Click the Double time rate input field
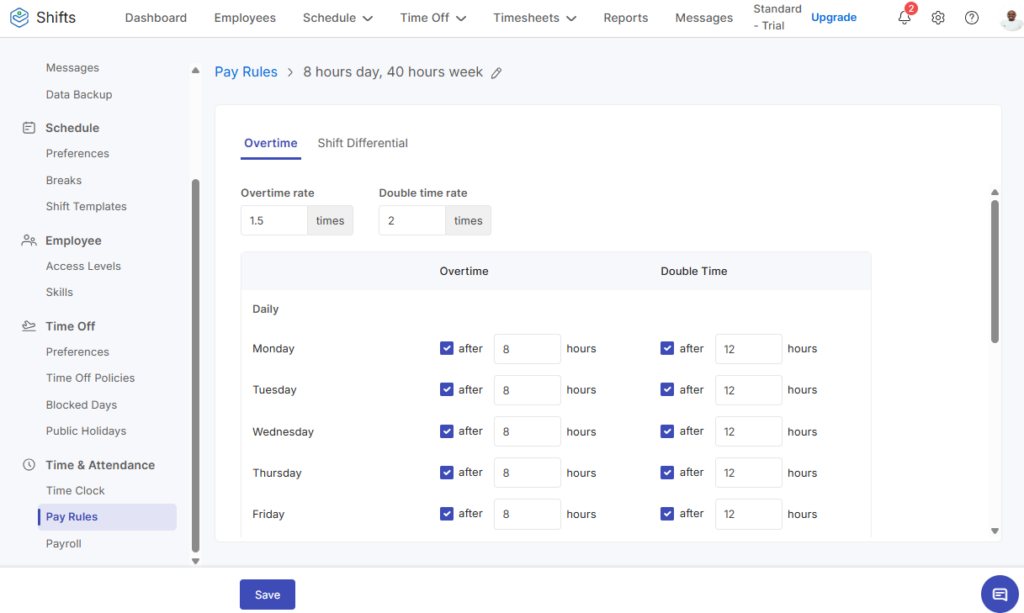1024x613 pixels. coord(412,221)
